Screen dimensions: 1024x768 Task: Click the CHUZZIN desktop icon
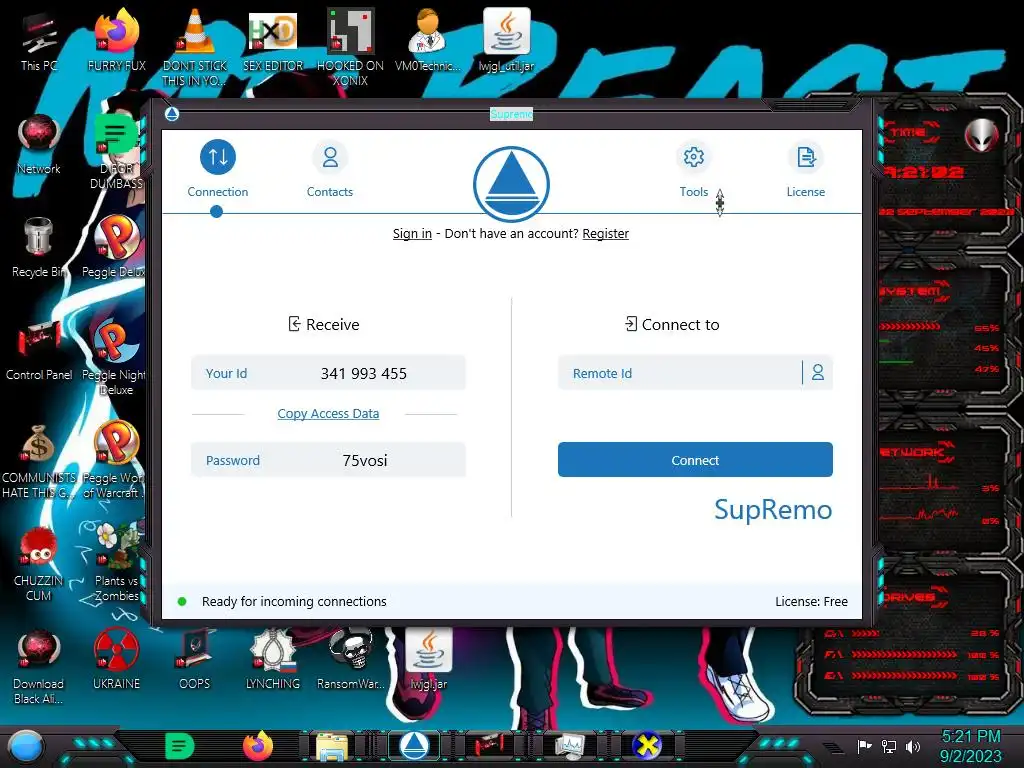click(x=39, y=564)
